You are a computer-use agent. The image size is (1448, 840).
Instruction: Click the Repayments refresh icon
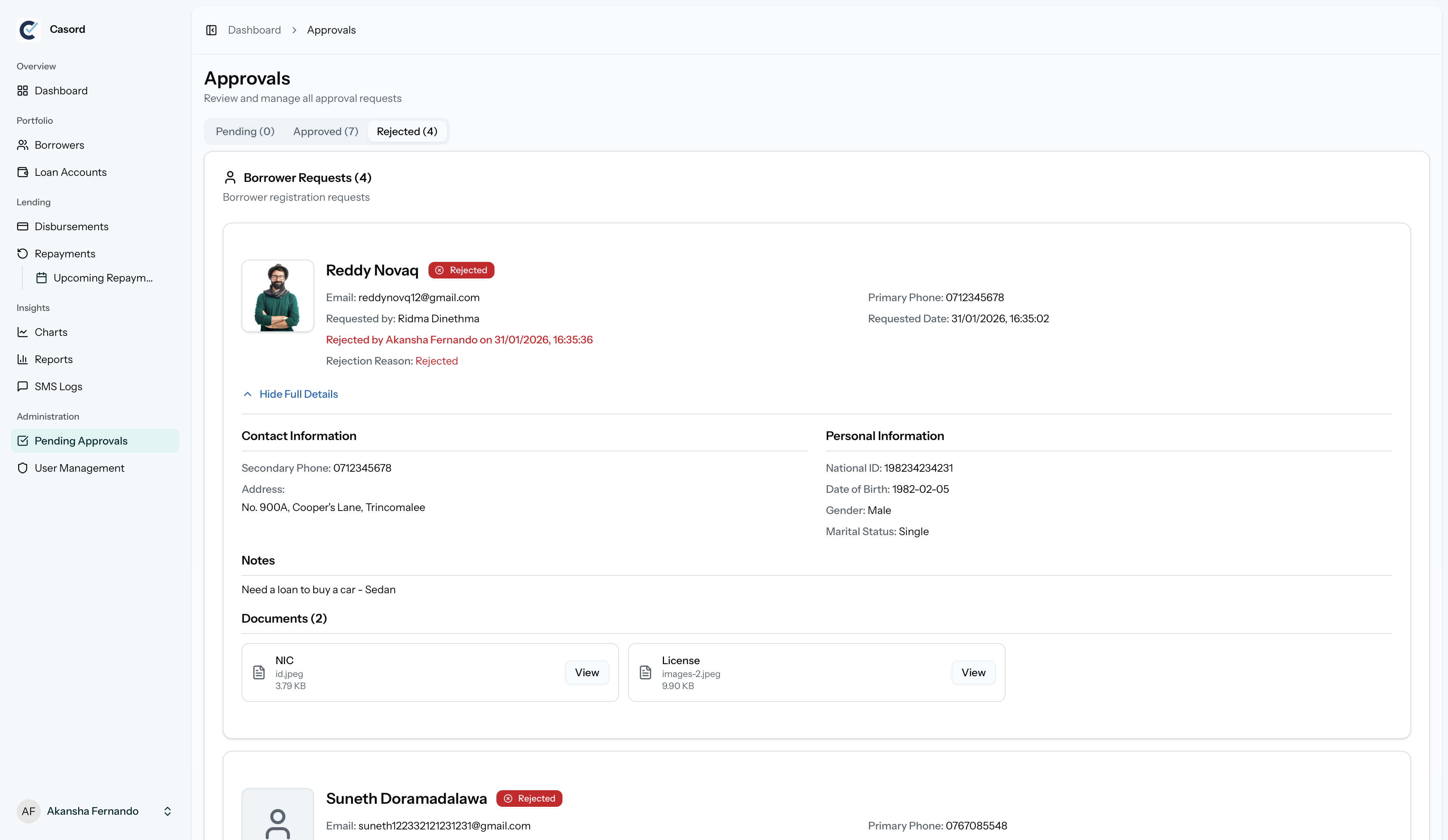point(22,253)
